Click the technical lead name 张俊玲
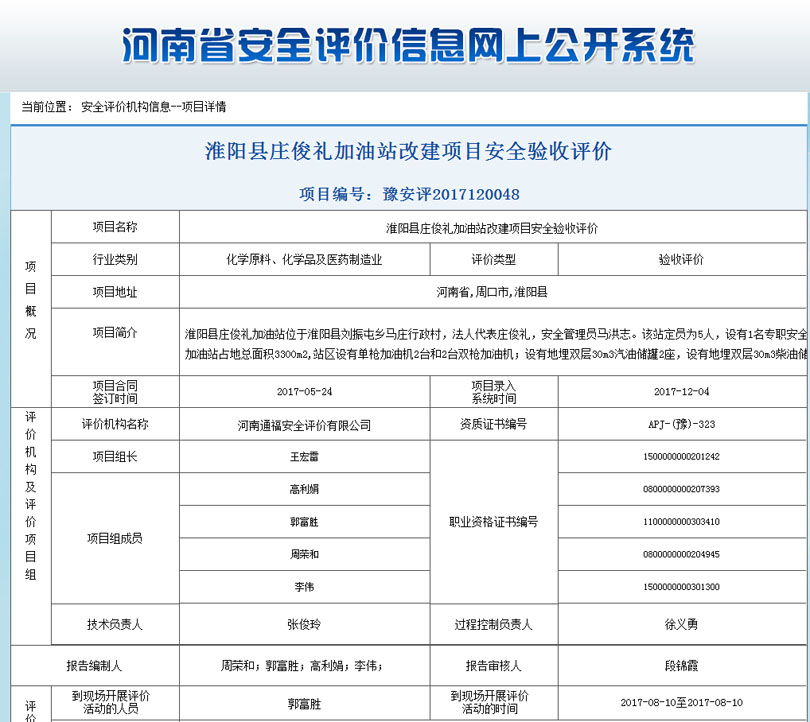The height and width of the screenshot is (722, 810). pyautogui.click(x=304, y=625)
